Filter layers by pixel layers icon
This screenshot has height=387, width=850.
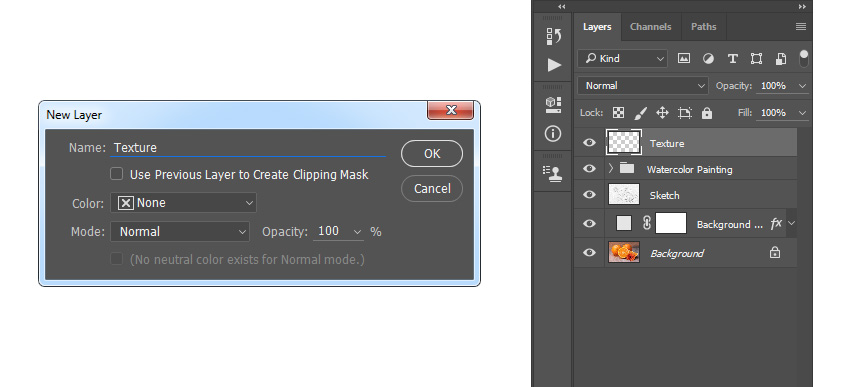pos(684,59)
